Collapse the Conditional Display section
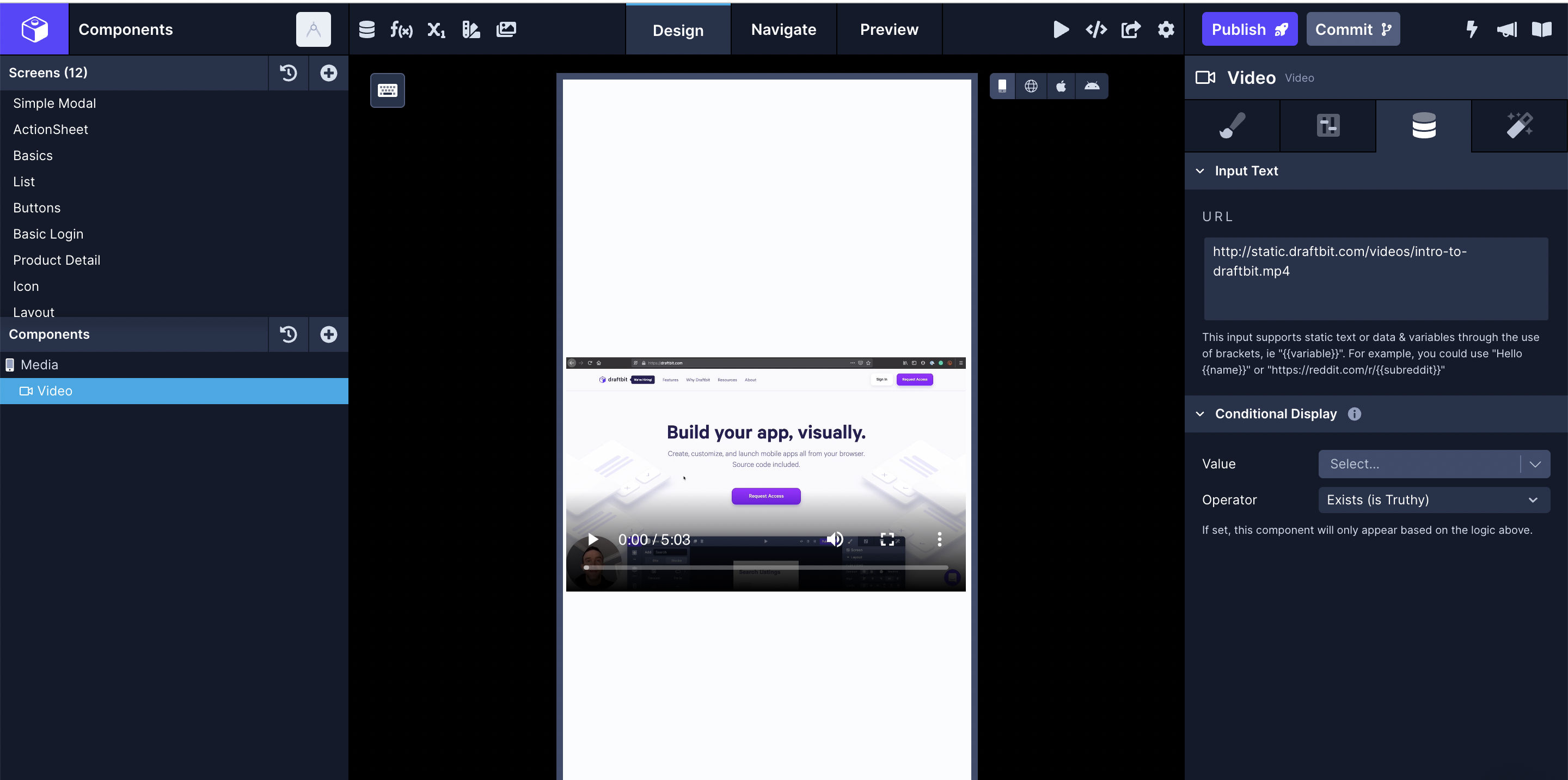 1200,414
